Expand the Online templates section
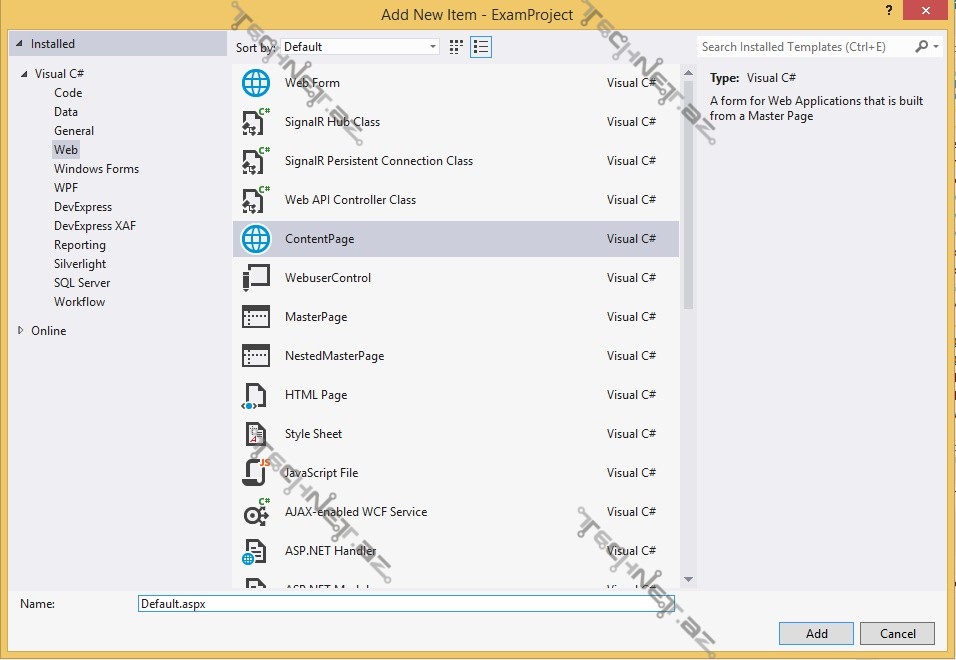 point(22,331)
